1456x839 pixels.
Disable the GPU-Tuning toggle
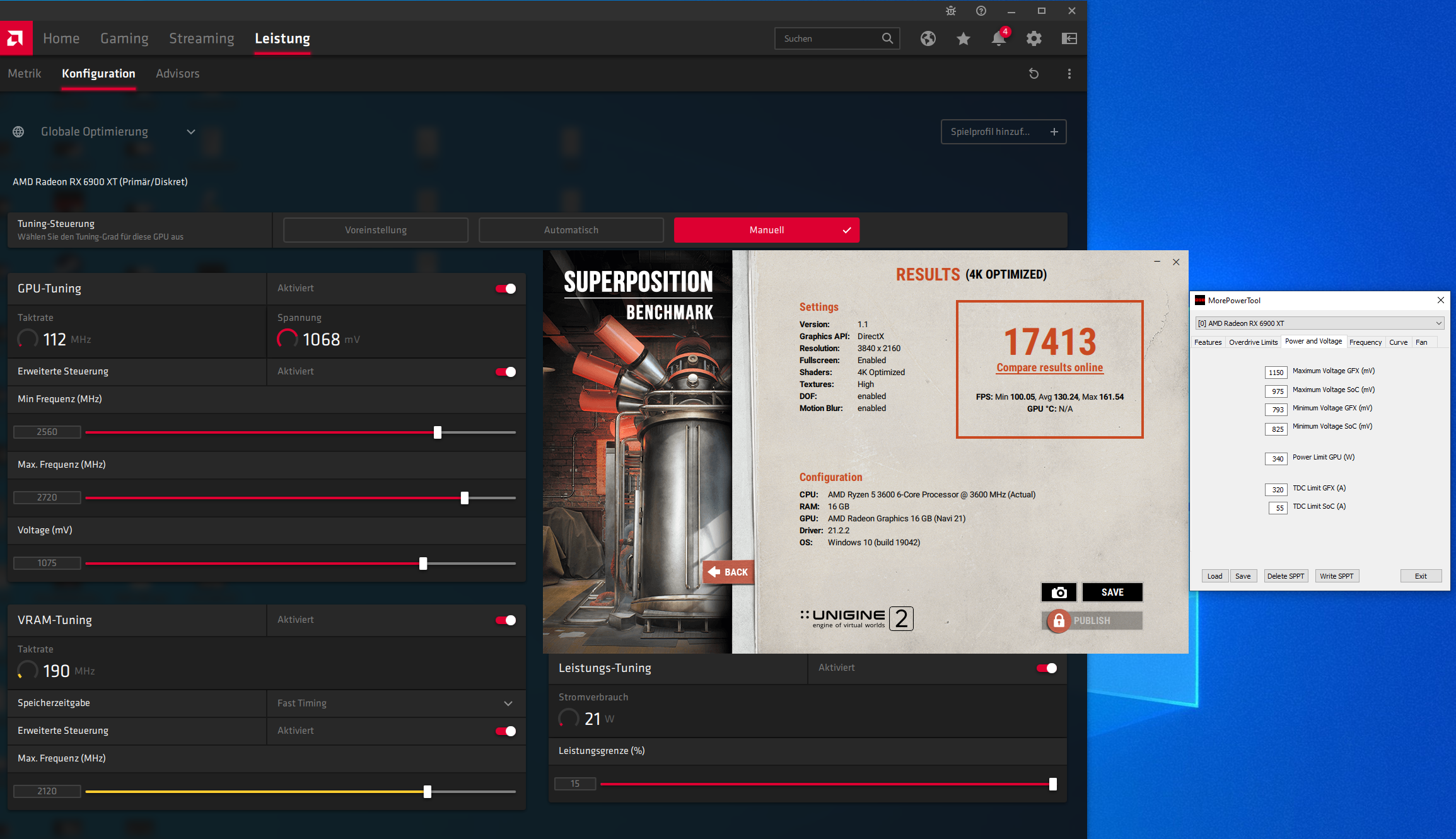click(x=506, y=289)
